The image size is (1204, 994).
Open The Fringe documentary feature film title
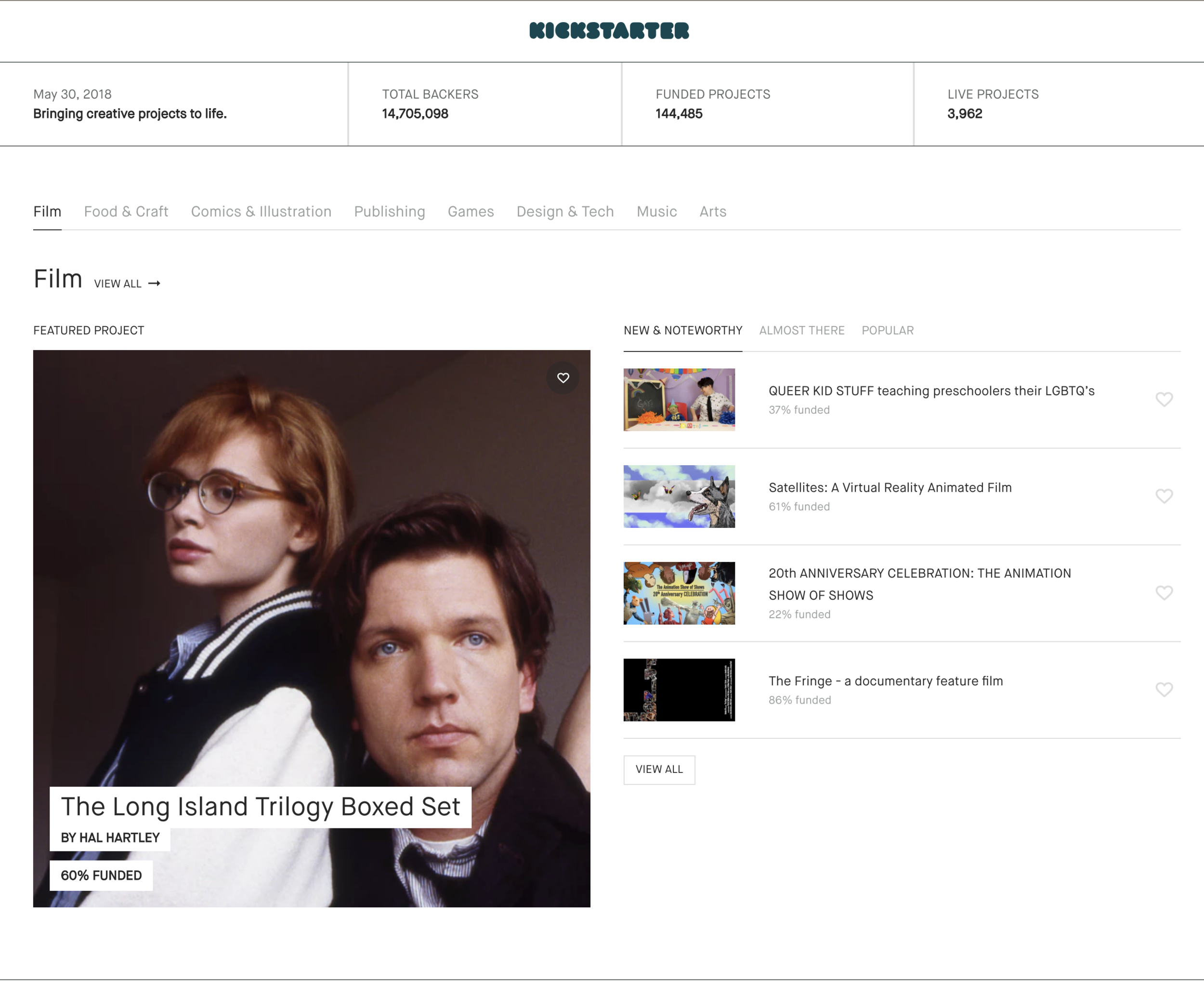pos(885,681)
